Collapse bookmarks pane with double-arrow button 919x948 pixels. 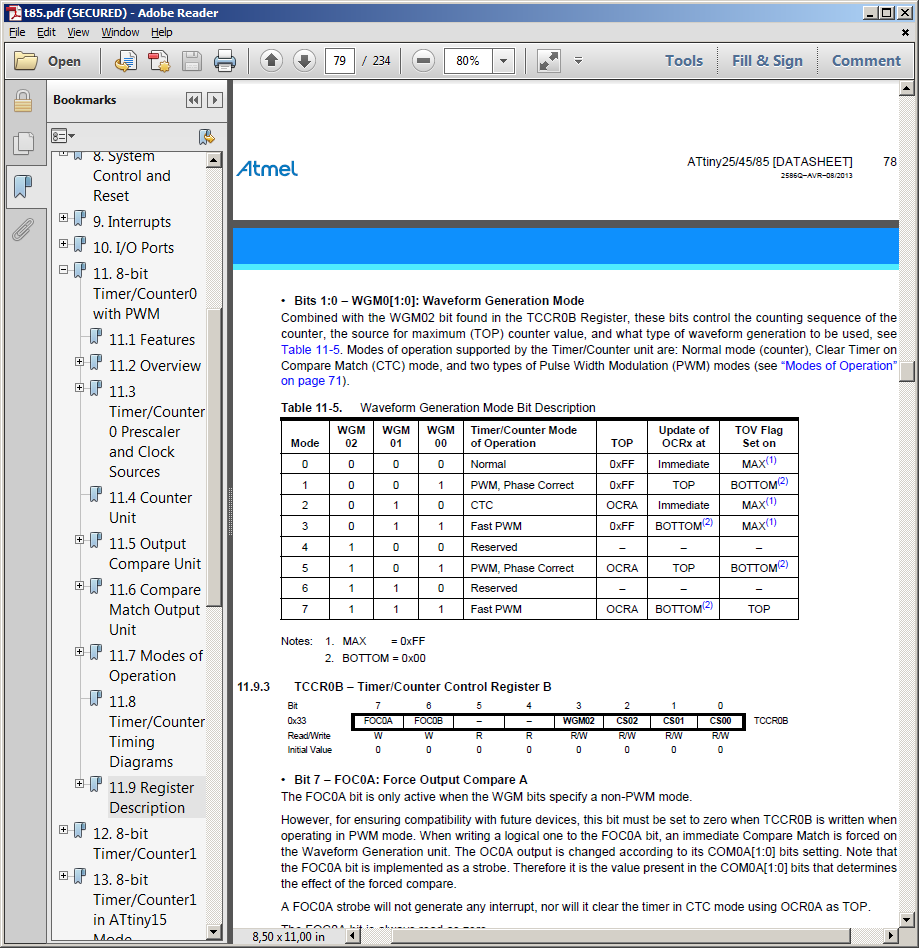[193, 100]
